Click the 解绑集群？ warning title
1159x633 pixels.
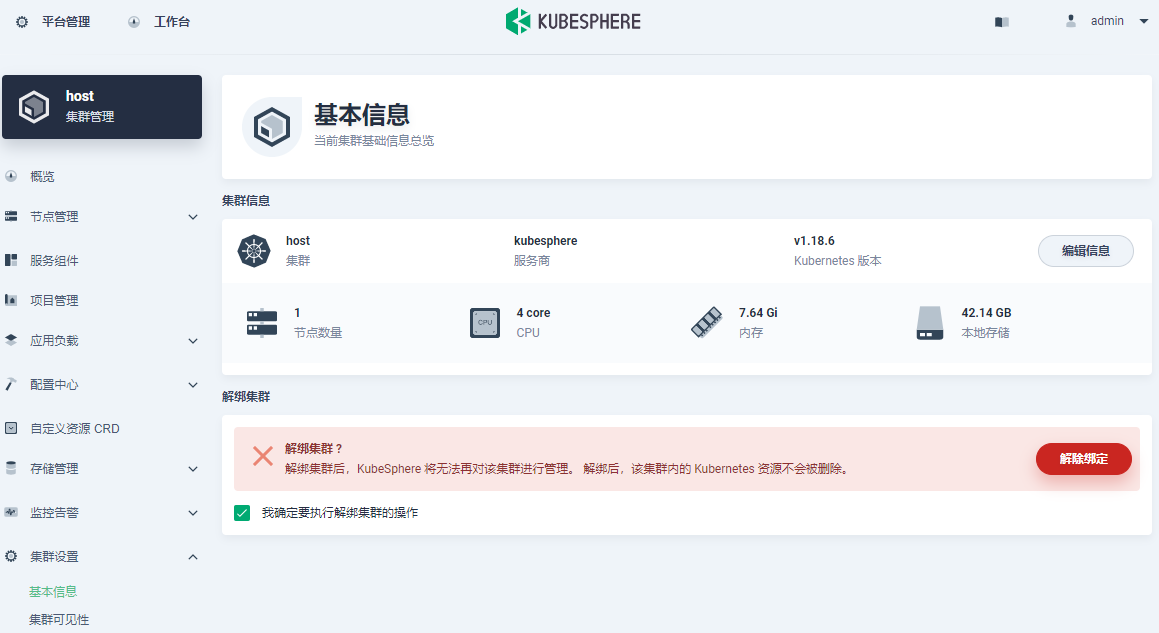coord(314,448)
